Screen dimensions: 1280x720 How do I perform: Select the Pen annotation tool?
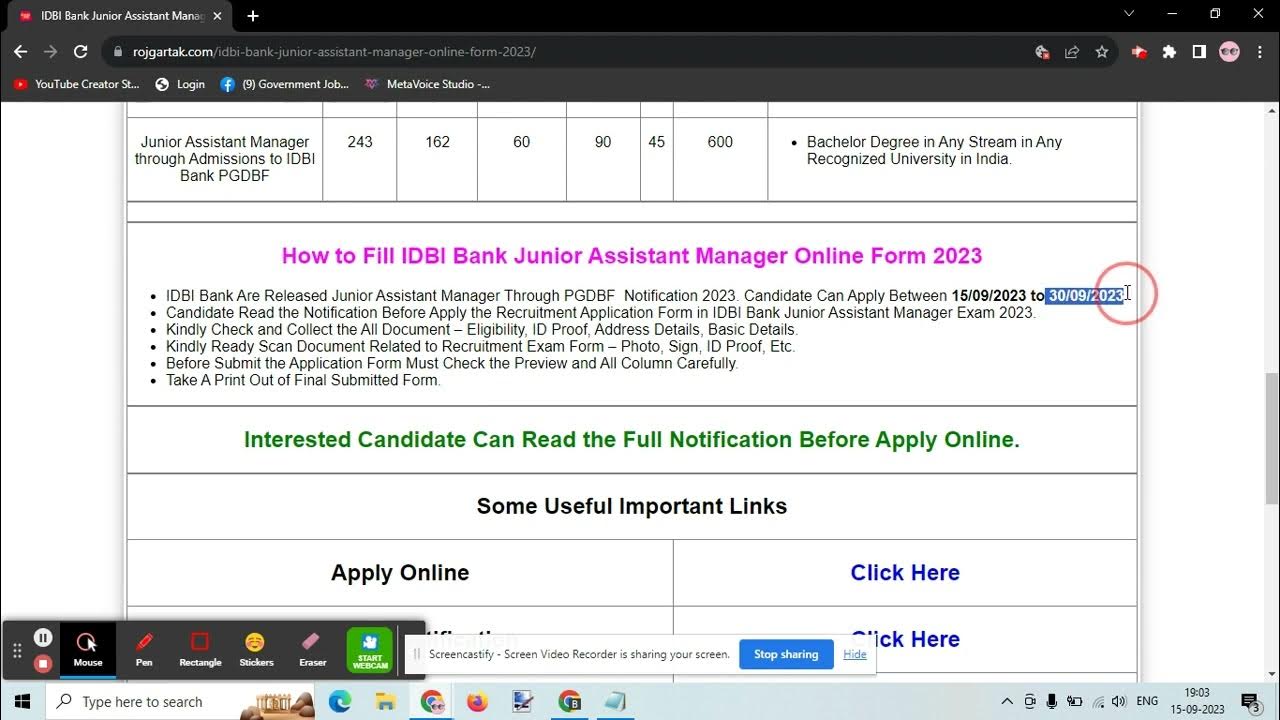pos(144,648)
